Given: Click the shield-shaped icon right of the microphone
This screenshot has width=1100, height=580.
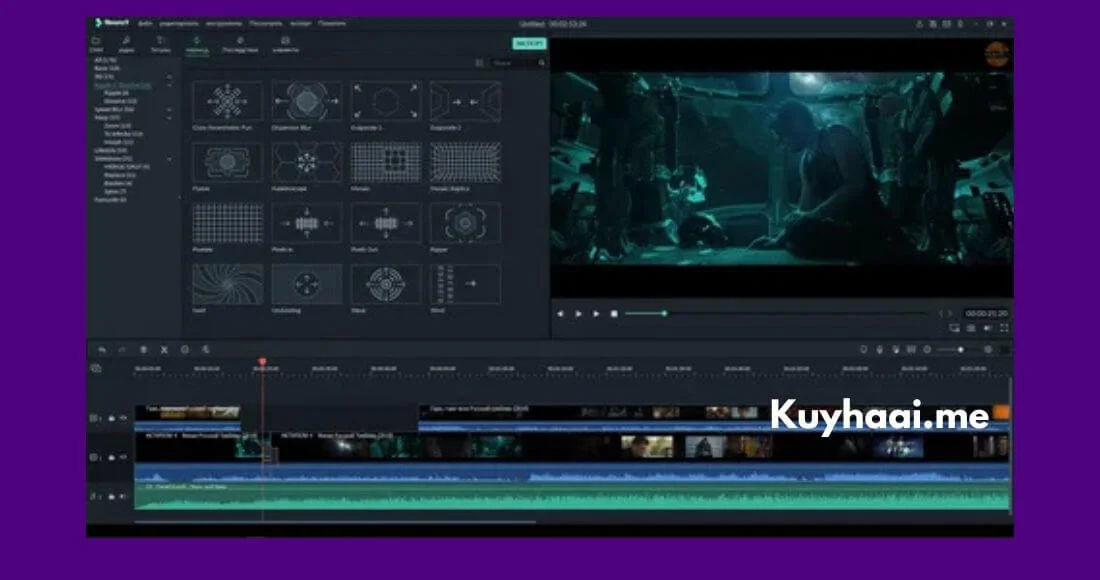Looking at the screenshot, I should pos(896,349).
